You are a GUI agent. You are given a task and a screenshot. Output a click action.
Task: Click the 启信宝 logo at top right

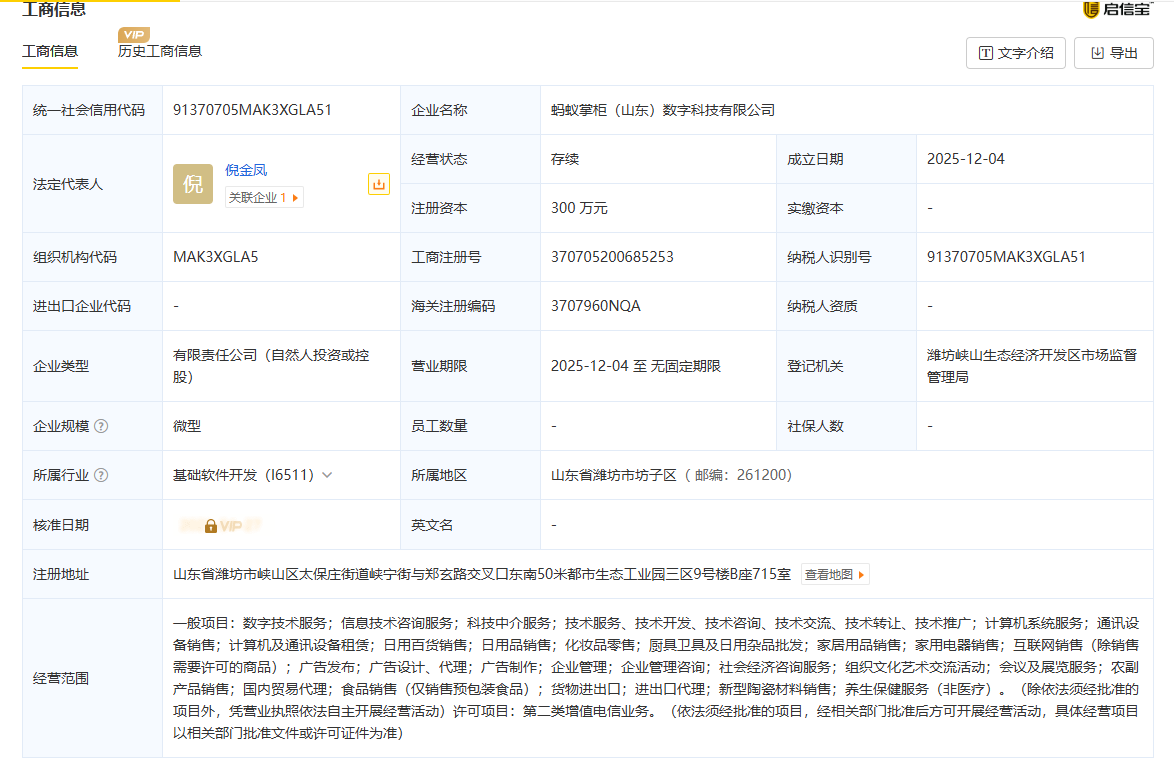click(x=1116, y=10)
